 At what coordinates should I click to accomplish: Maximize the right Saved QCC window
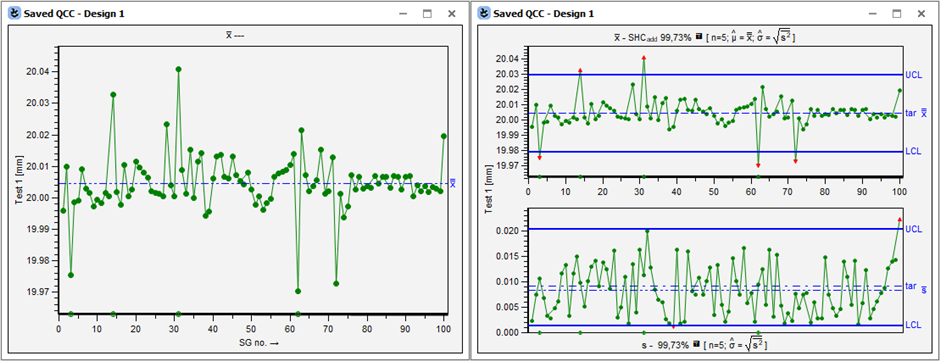[897, 13]
